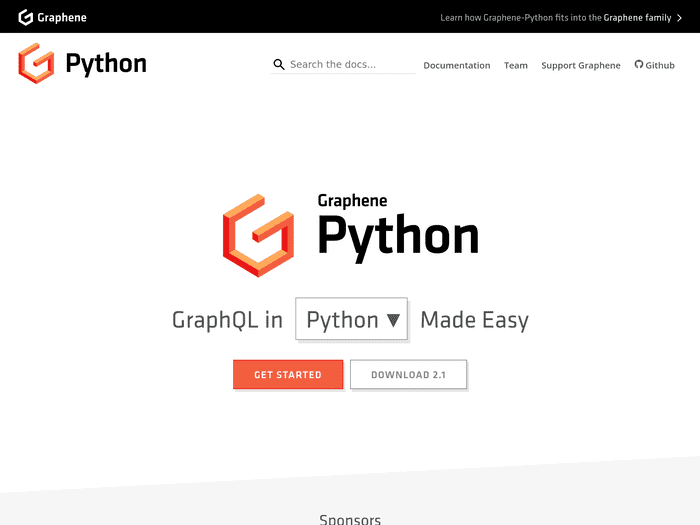Viewport: 700px width, 525px height.
Task: Click the Graphene wordmark in top bar
Action: pyautogui.click(x=62, y=18)
